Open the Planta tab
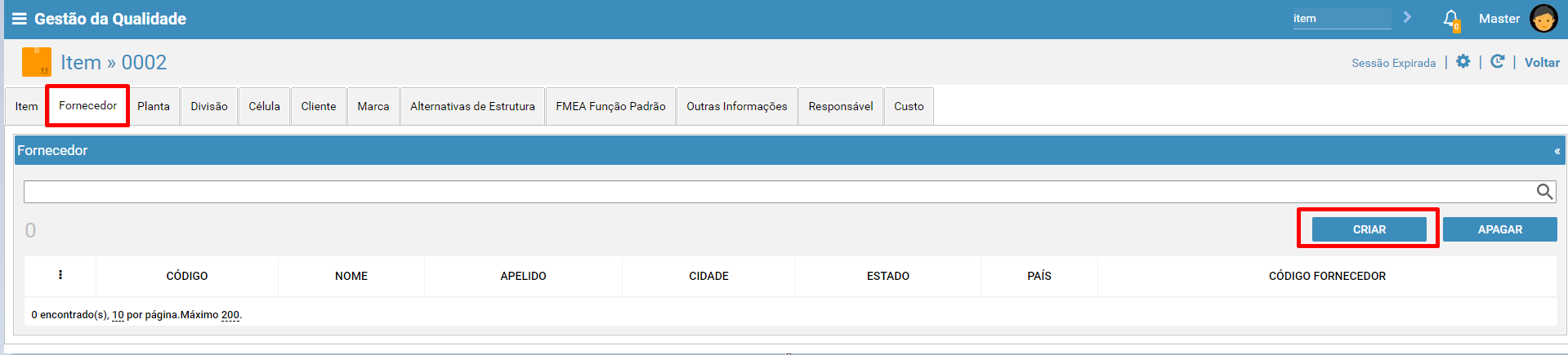 [x=154, y=106]
